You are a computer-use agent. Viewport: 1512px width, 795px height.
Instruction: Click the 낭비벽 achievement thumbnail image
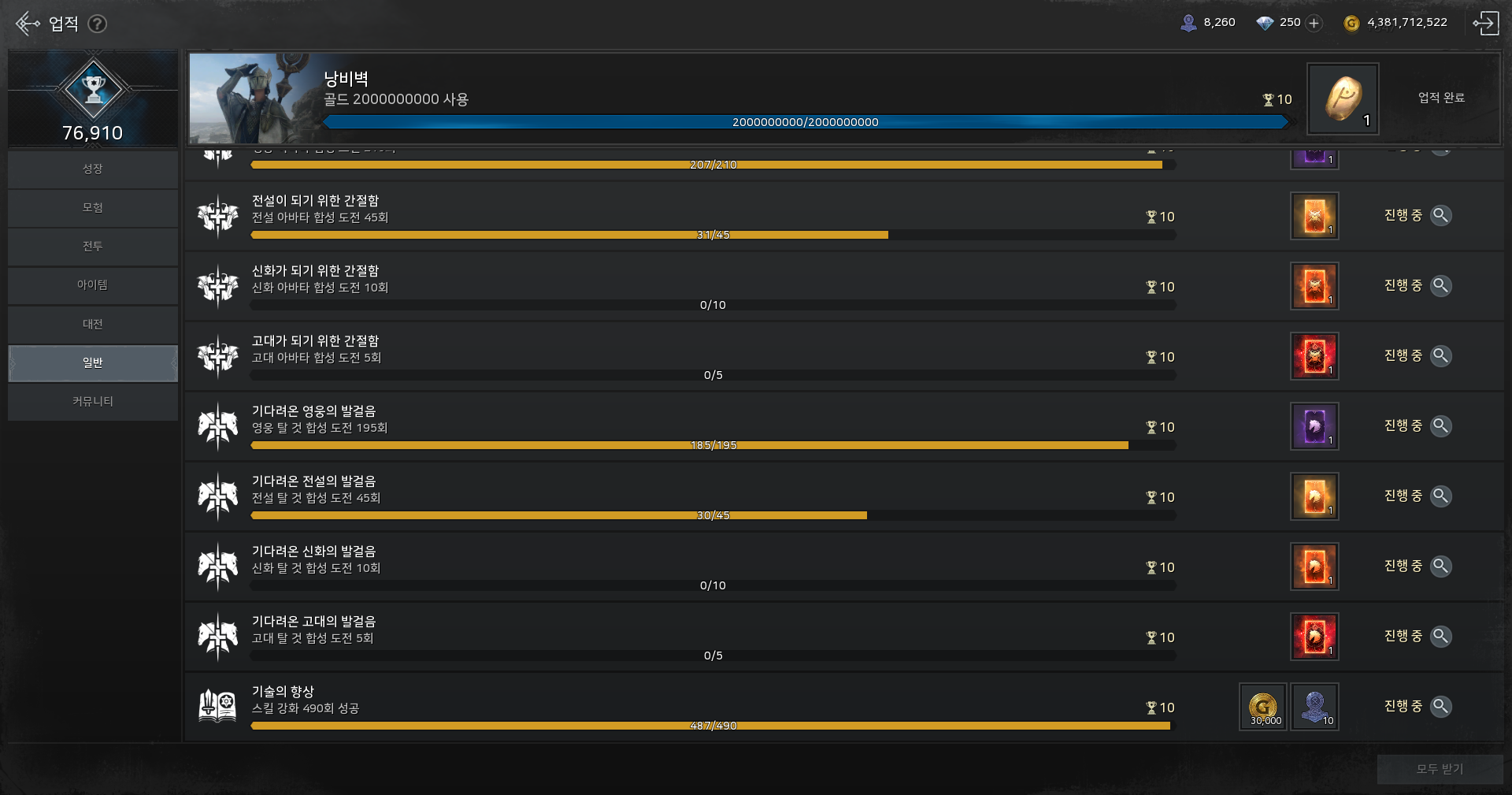point(252,98)
